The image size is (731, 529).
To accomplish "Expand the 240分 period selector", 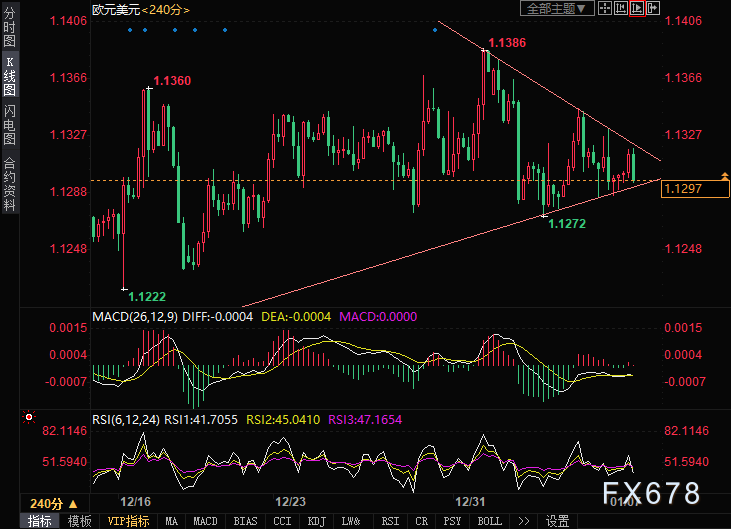I will pos(54,504).
